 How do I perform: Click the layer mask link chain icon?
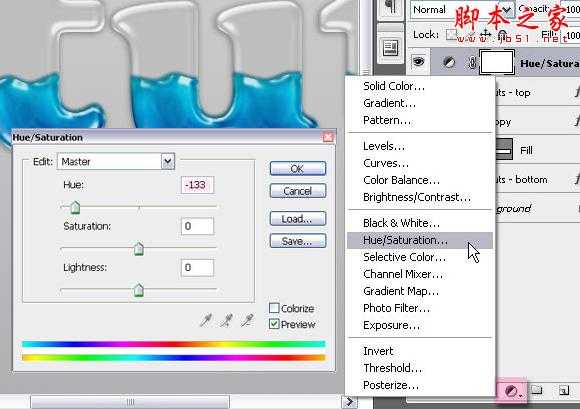(x=472, y=62)
